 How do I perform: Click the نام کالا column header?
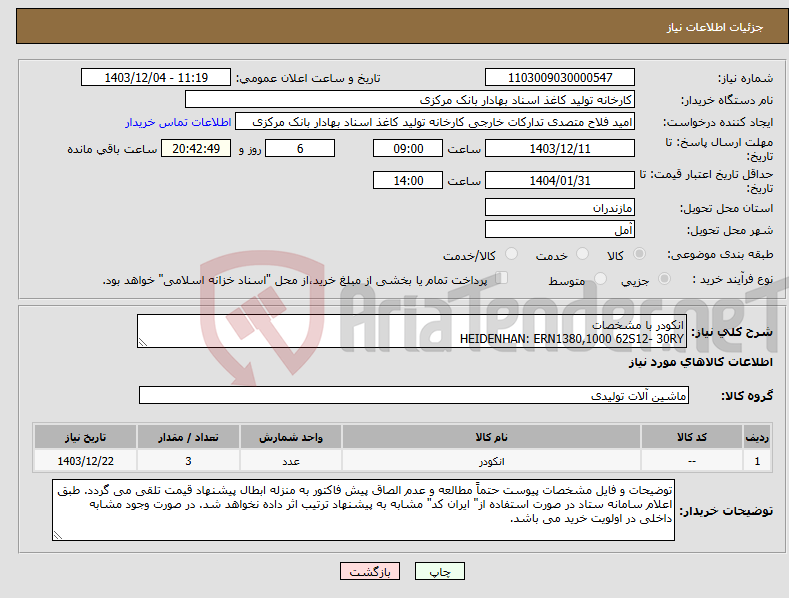click(491, 437)
